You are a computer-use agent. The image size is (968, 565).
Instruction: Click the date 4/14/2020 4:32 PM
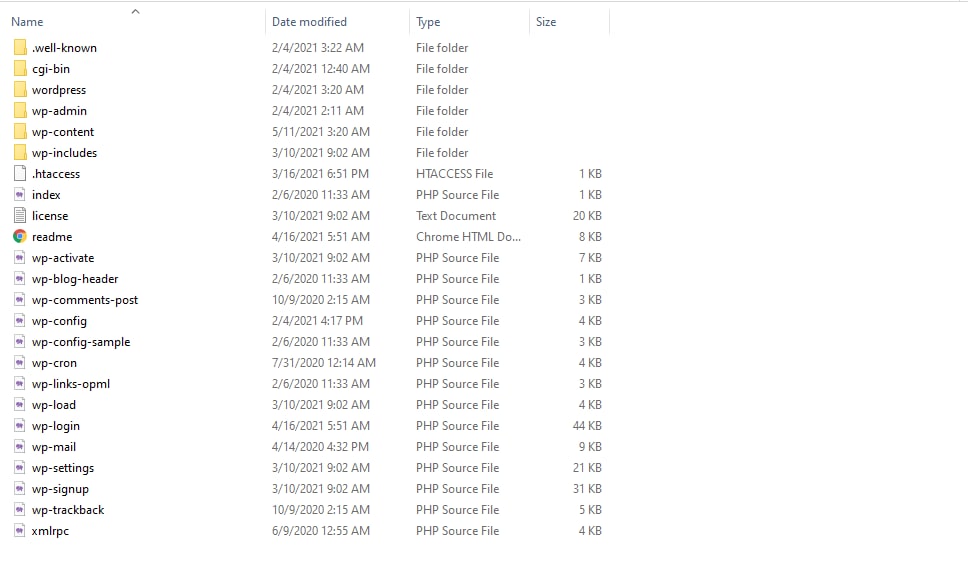[x=320, y=447]
